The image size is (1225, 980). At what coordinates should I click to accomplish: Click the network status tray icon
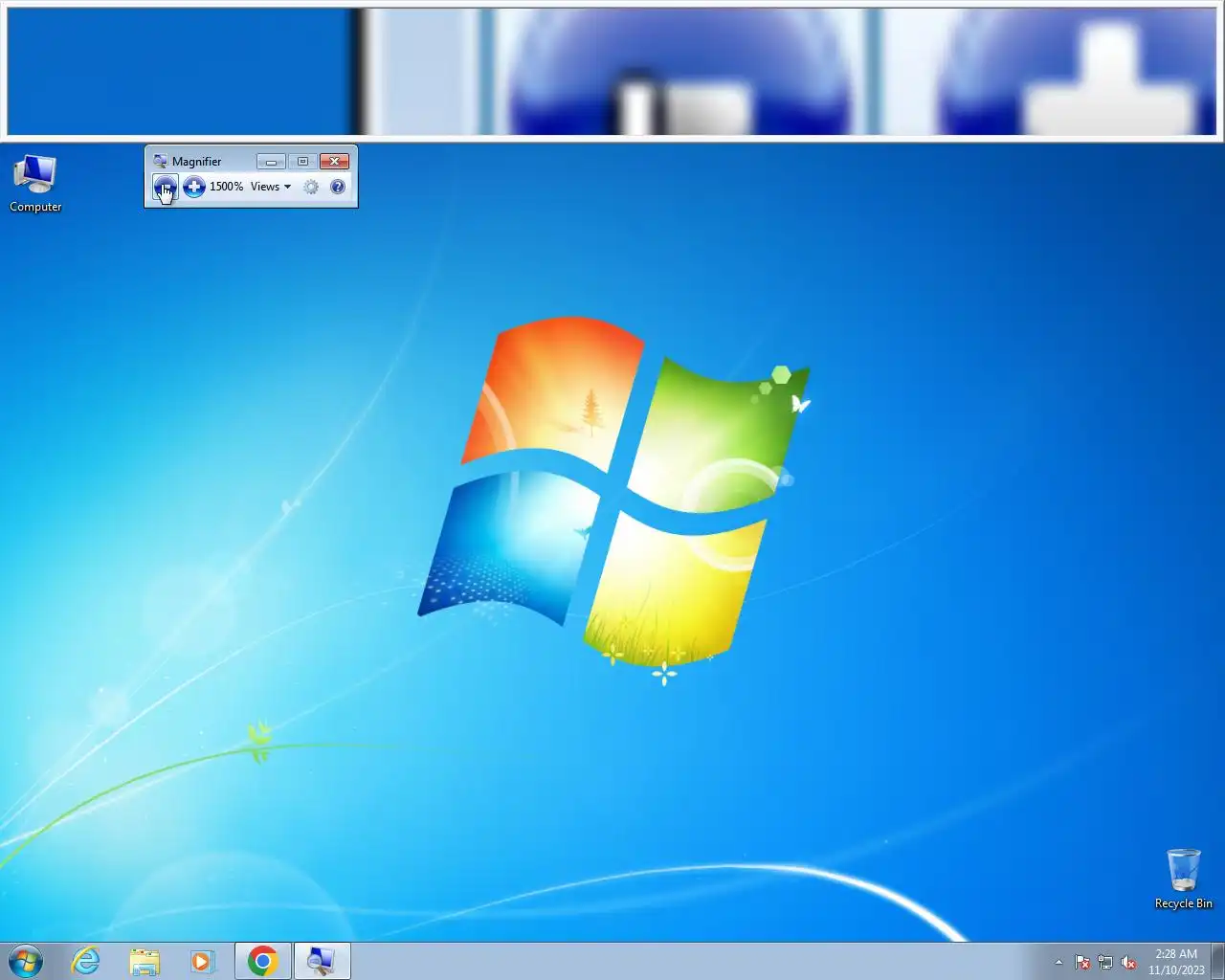pyautogui.click(x=1105, y=962)
